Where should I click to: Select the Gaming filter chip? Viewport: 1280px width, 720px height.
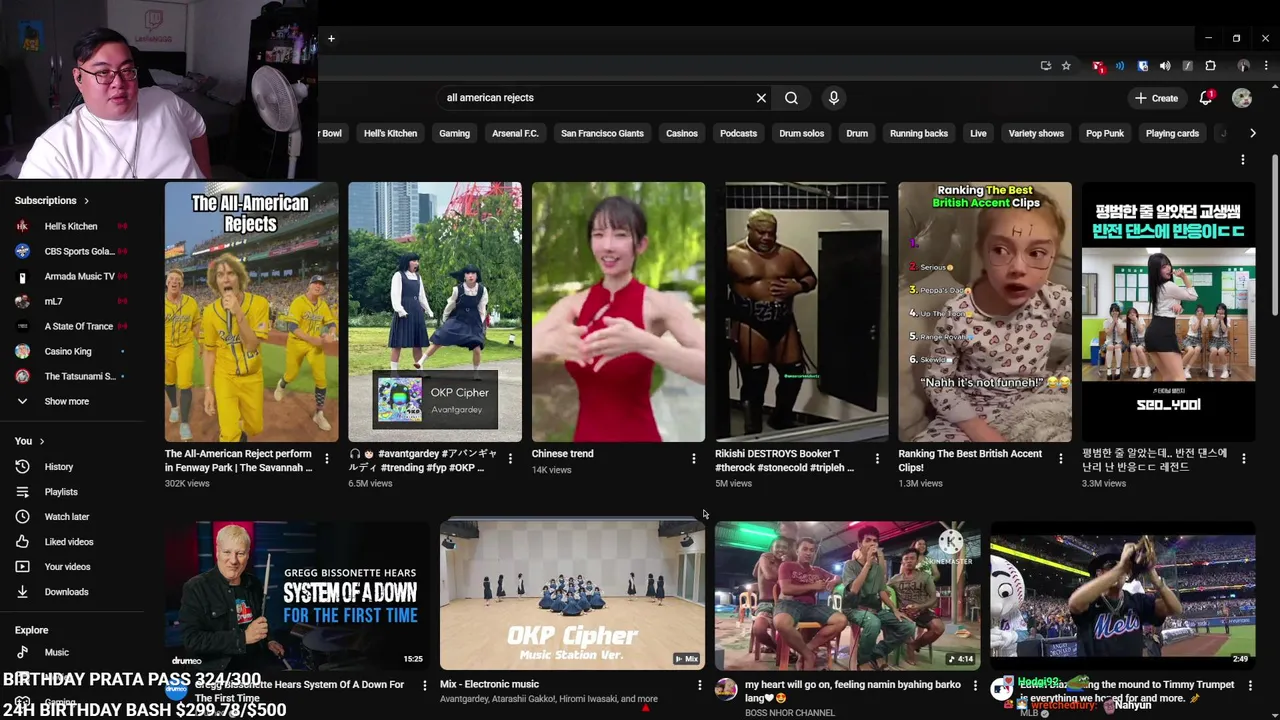tap(454, 133)
